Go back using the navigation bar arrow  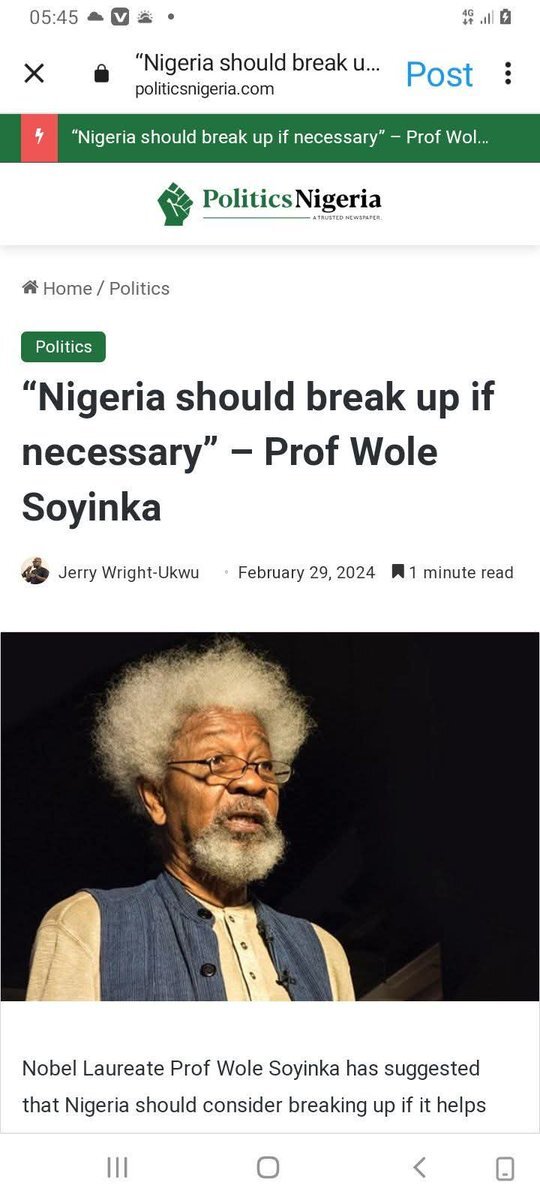419,1167
